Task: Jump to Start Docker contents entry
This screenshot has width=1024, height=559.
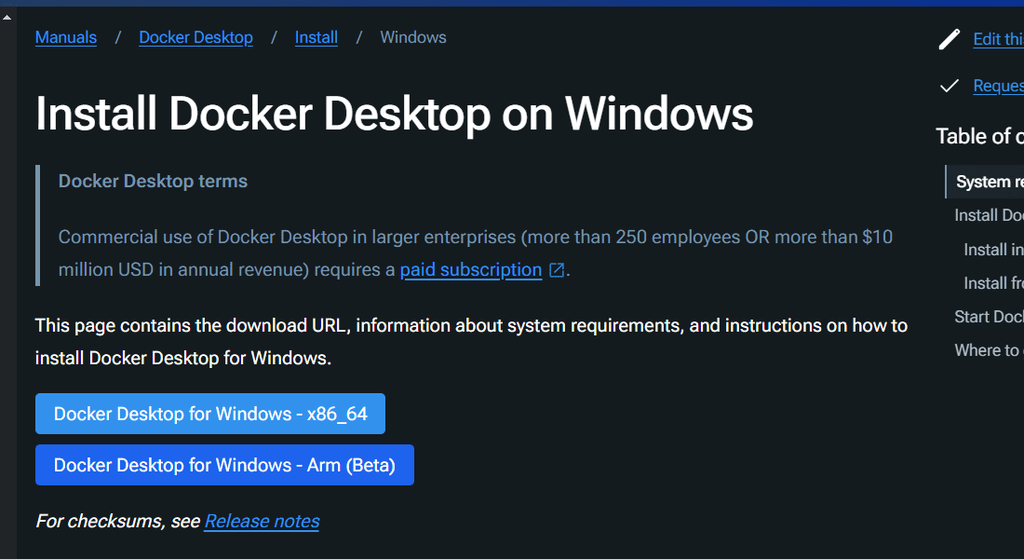Action: pos(989,317)
